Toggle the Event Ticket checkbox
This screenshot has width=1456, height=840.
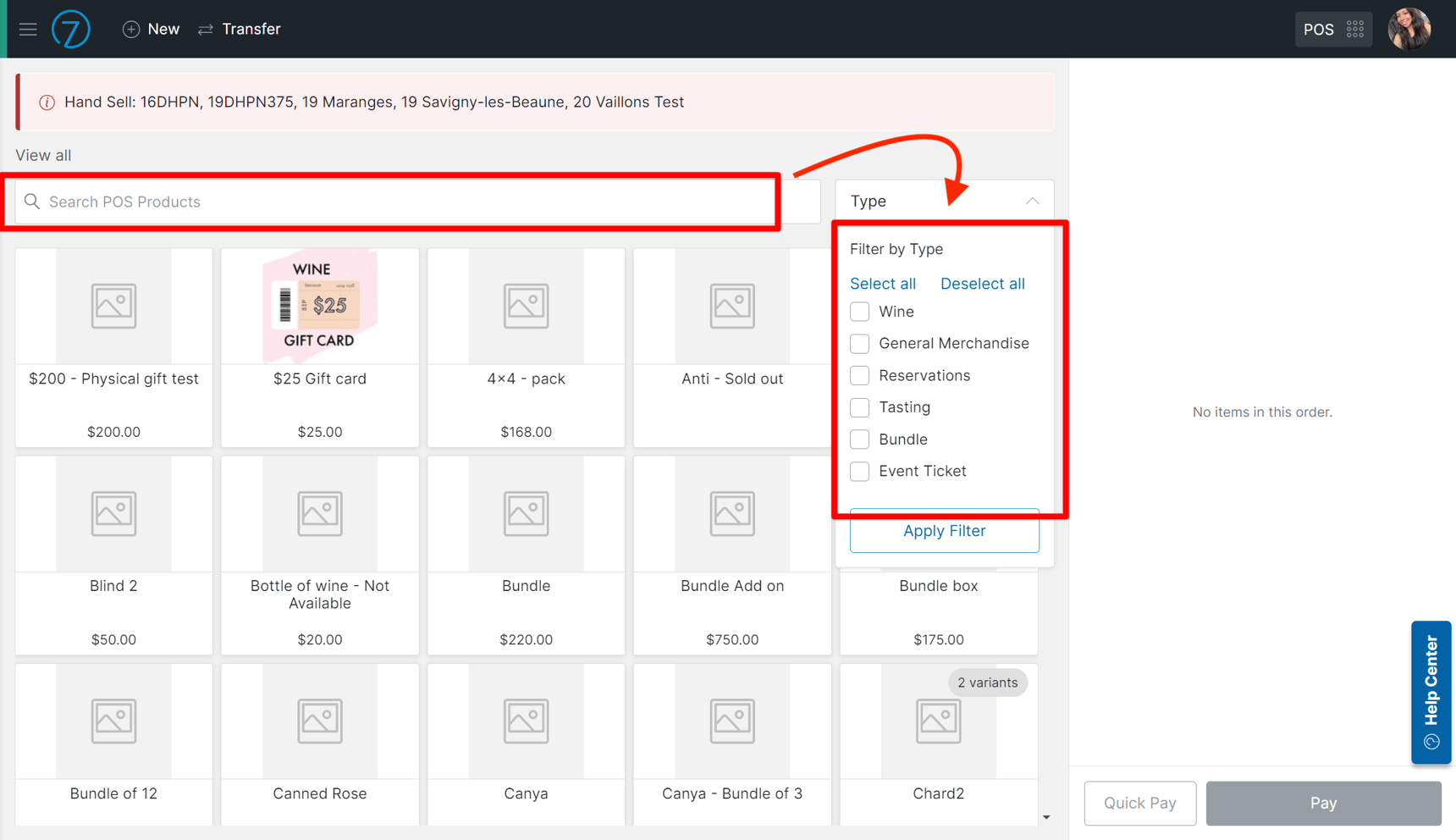coord(859,472)
